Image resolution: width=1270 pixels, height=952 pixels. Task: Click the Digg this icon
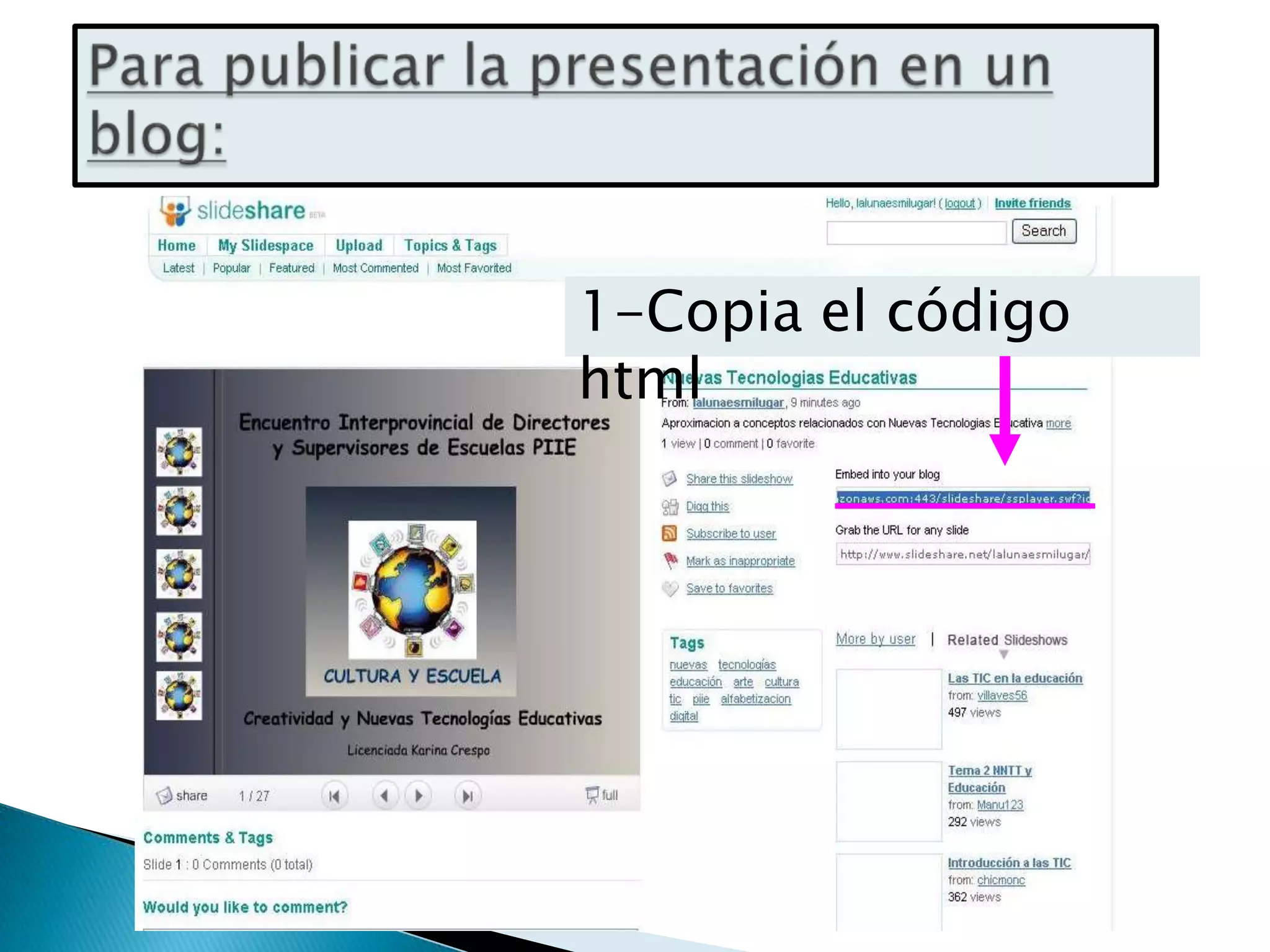670,507
